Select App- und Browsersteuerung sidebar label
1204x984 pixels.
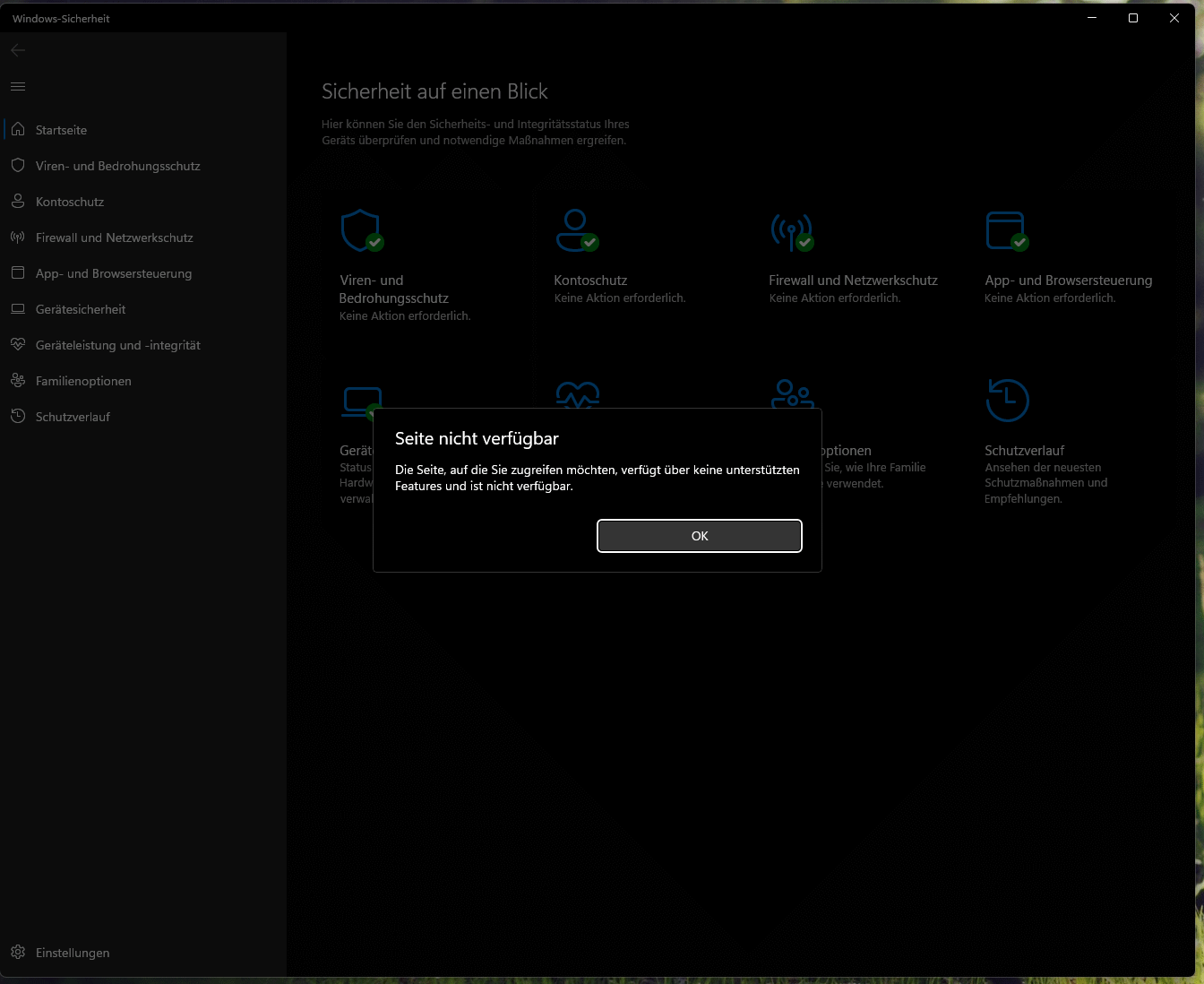coord(114,273)
